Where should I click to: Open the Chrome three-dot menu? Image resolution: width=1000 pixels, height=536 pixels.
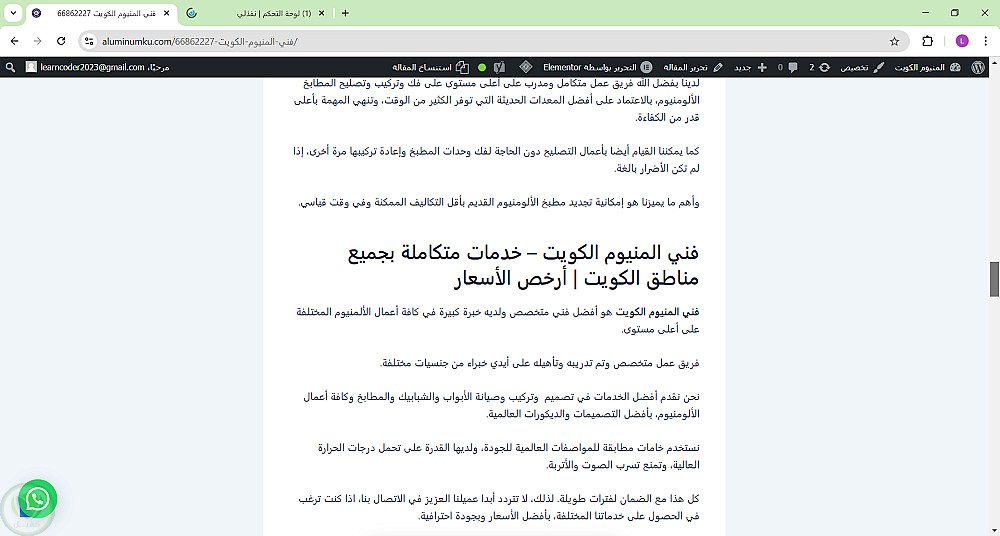coord(985,41)
